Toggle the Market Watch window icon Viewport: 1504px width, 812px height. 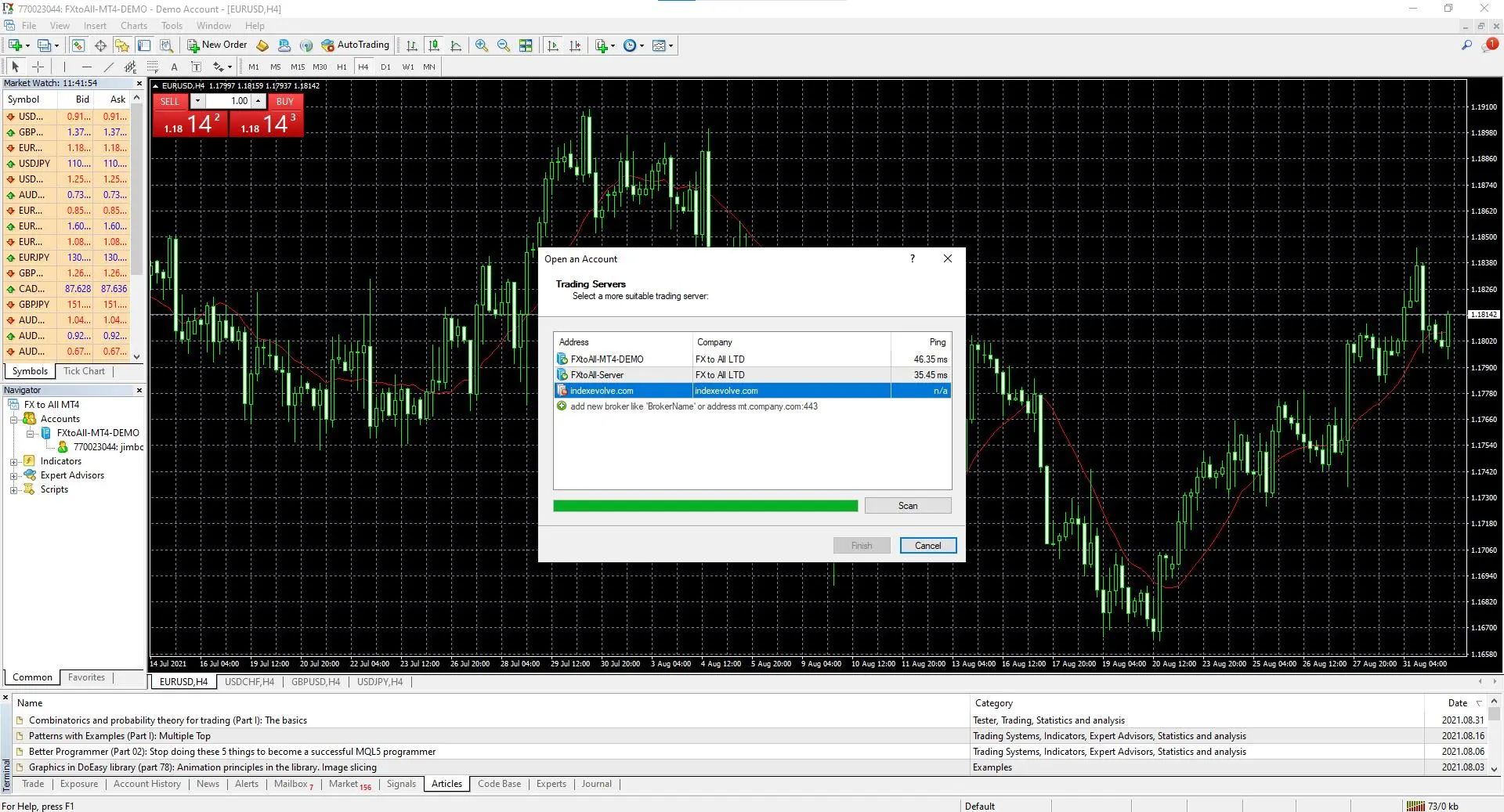78,45
